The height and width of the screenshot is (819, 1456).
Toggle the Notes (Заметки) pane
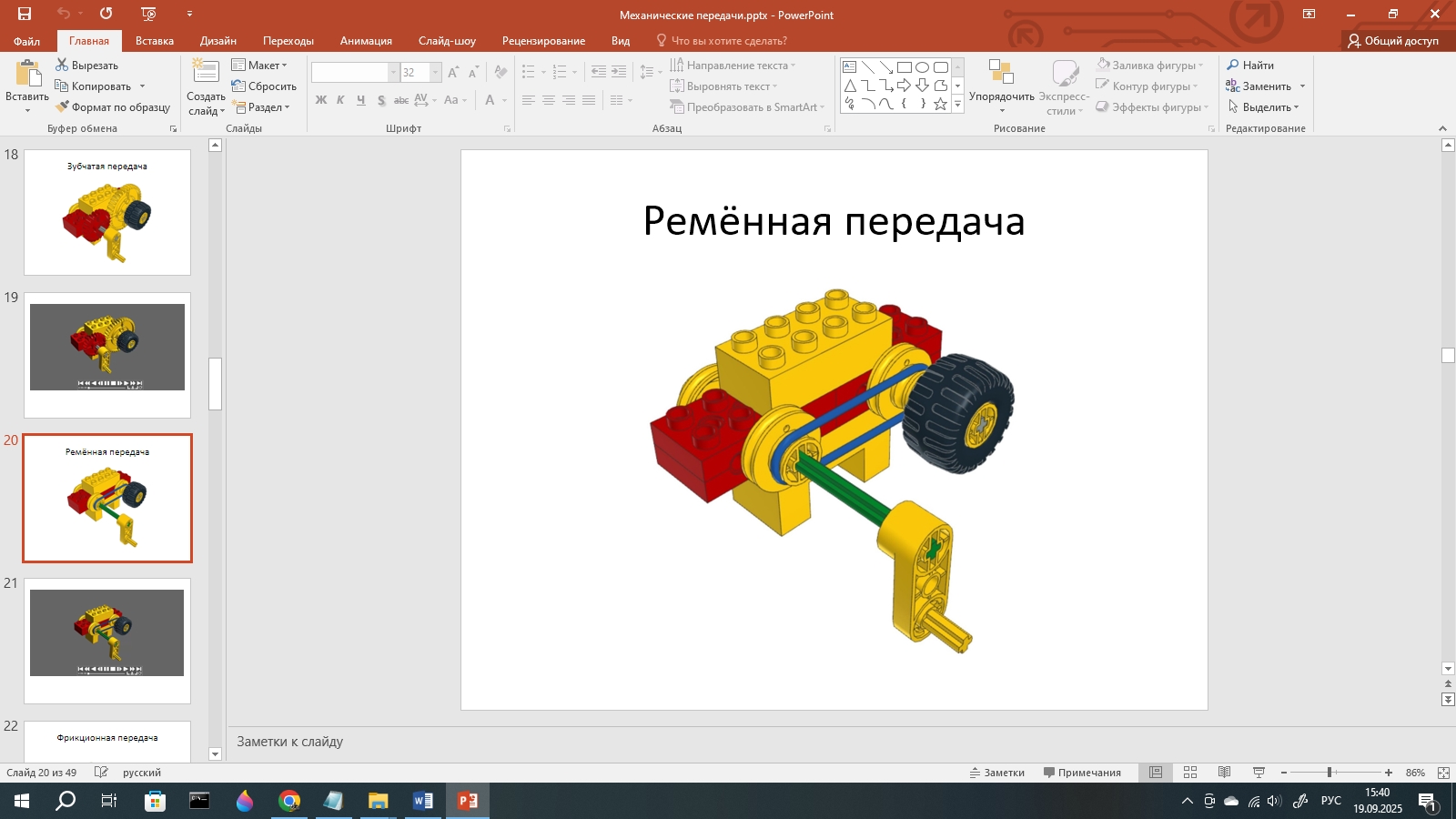(997, 773)
